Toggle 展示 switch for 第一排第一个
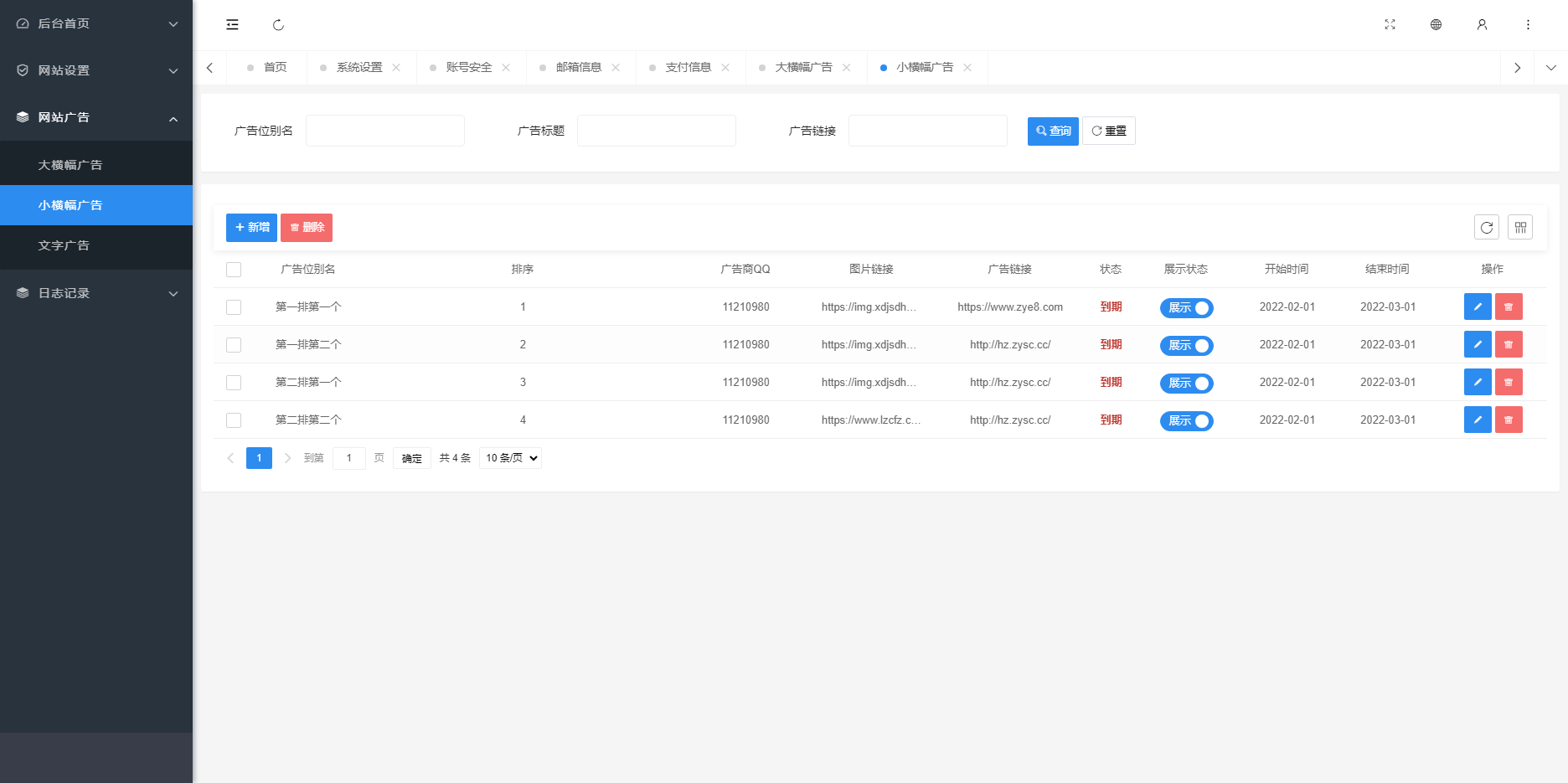The height and width of the screenshot is (783, 1568). pos(1186,307)
